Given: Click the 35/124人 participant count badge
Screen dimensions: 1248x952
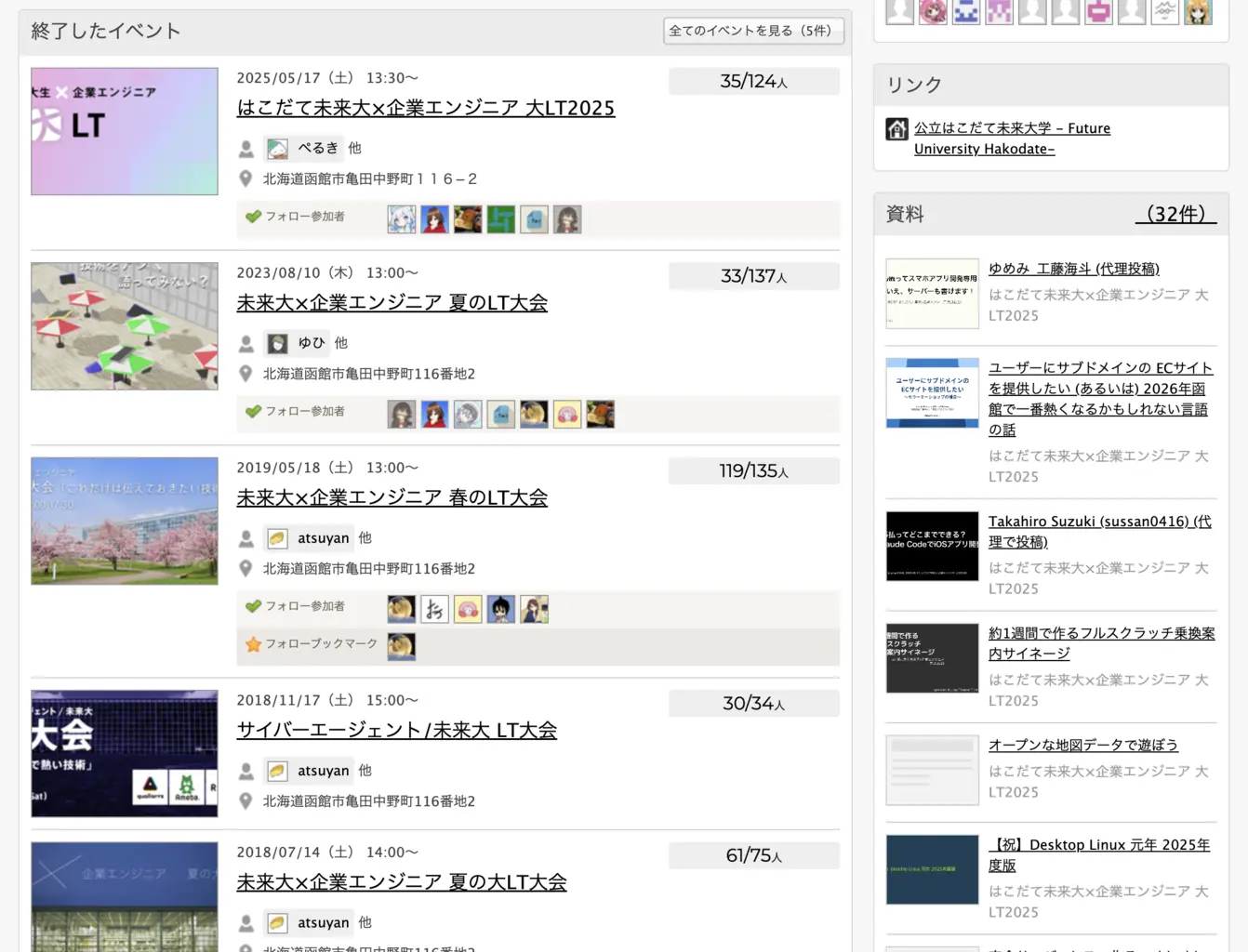Looking at the screenshot, I should (753, 81).
